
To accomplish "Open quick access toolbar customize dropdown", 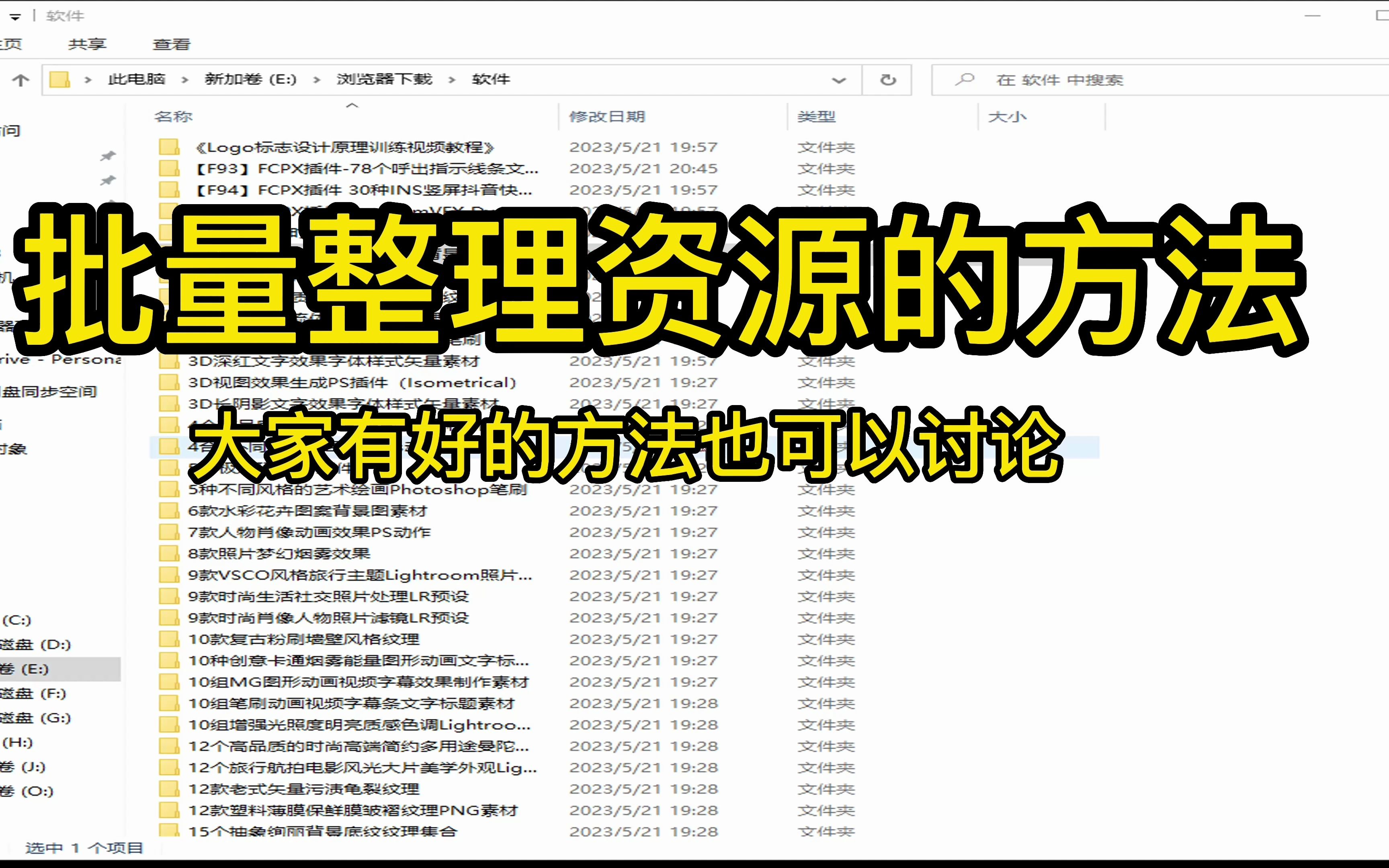I will pyautogui.click(x=16, y=16).
